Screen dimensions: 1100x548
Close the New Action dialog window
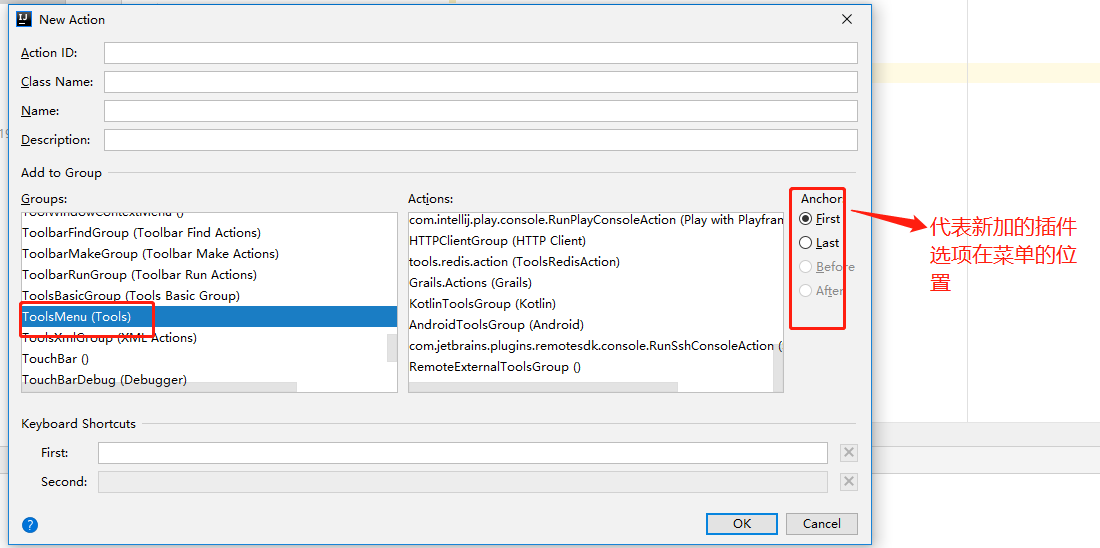coord(847,20)
